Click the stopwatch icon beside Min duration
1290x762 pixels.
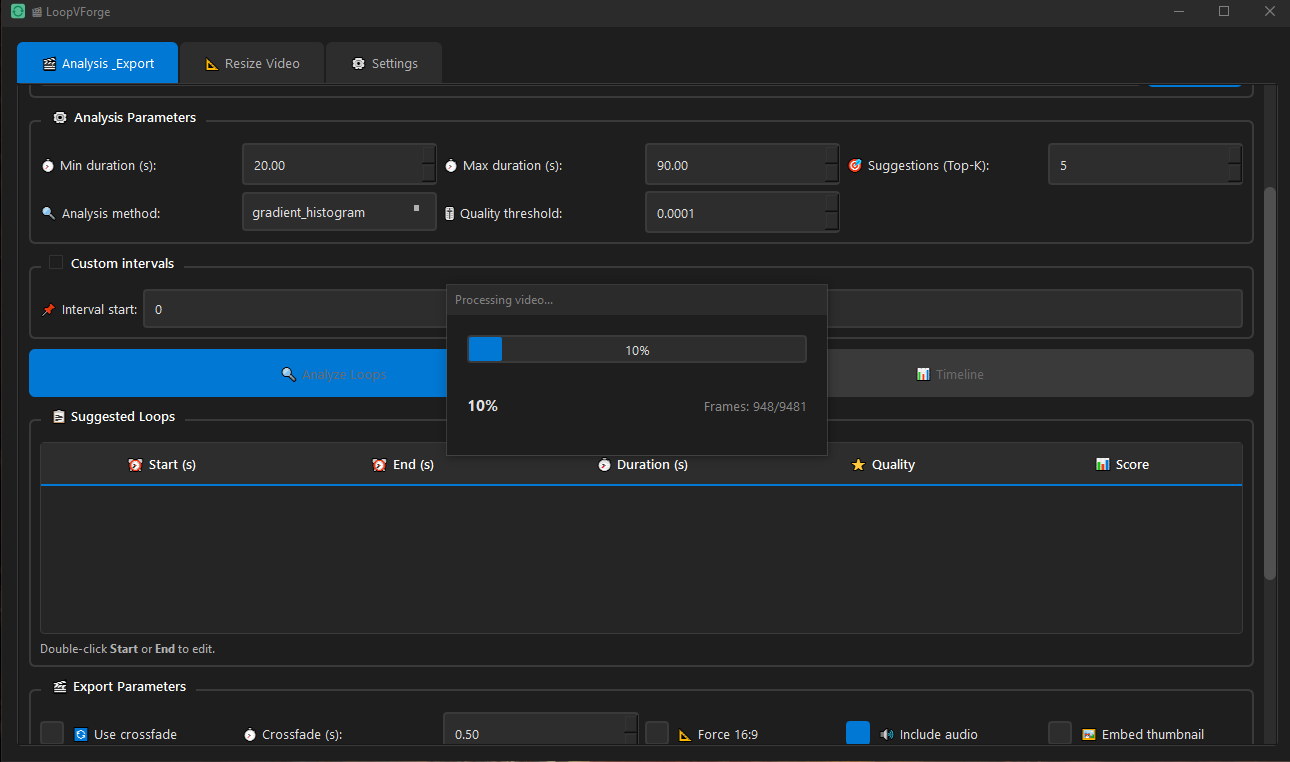click(48, 166)
